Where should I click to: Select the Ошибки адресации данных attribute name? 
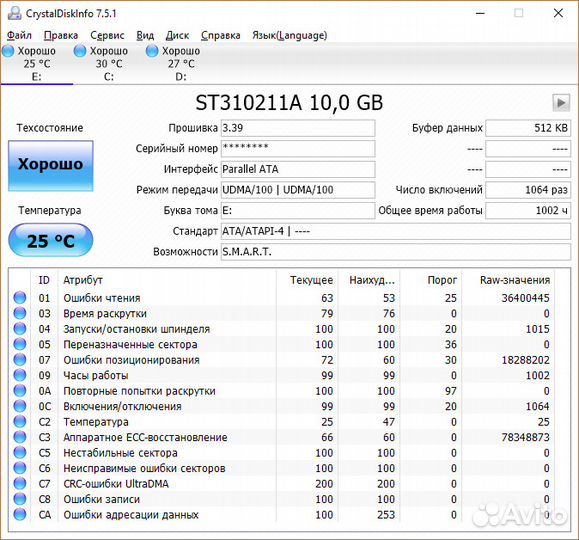click(x=131, y=515)
